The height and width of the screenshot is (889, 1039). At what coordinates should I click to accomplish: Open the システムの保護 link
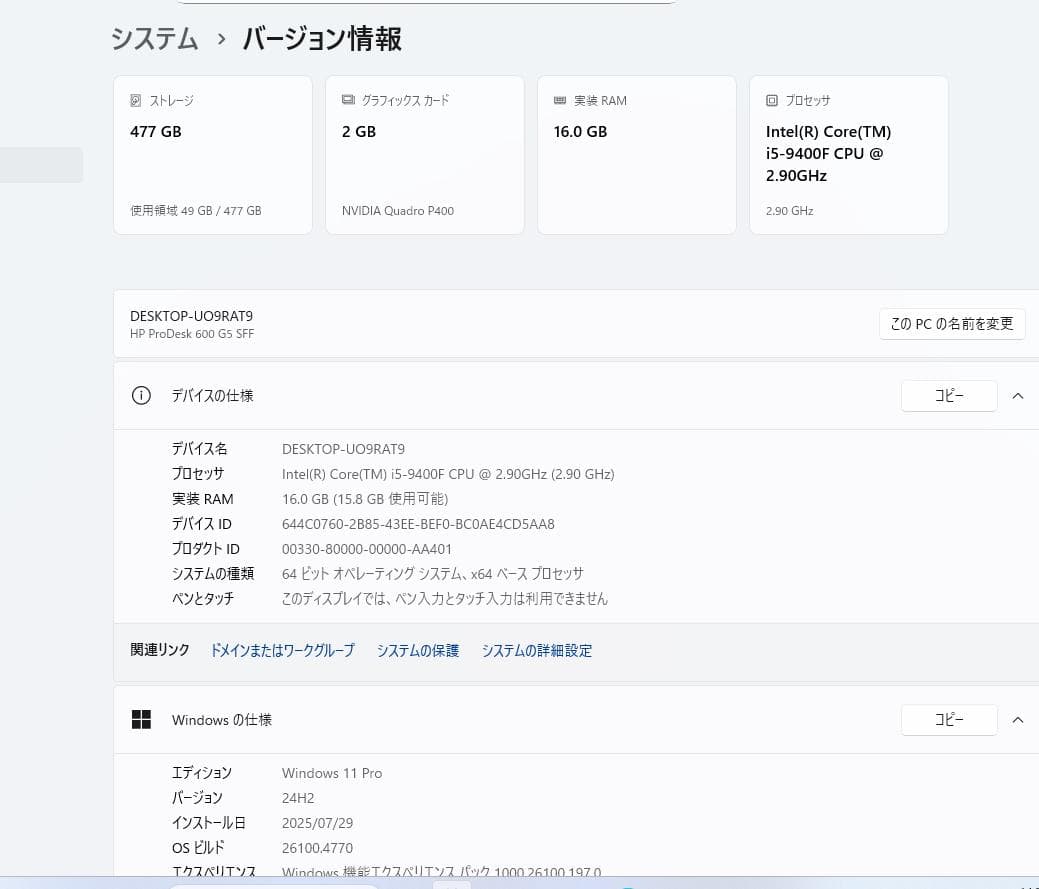coord(418,650)
